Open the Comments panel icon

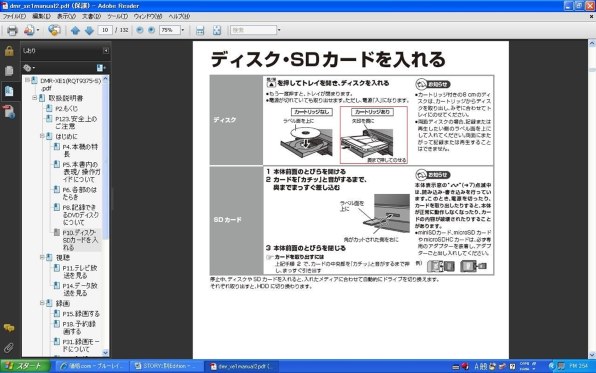(x=9, y=328)
